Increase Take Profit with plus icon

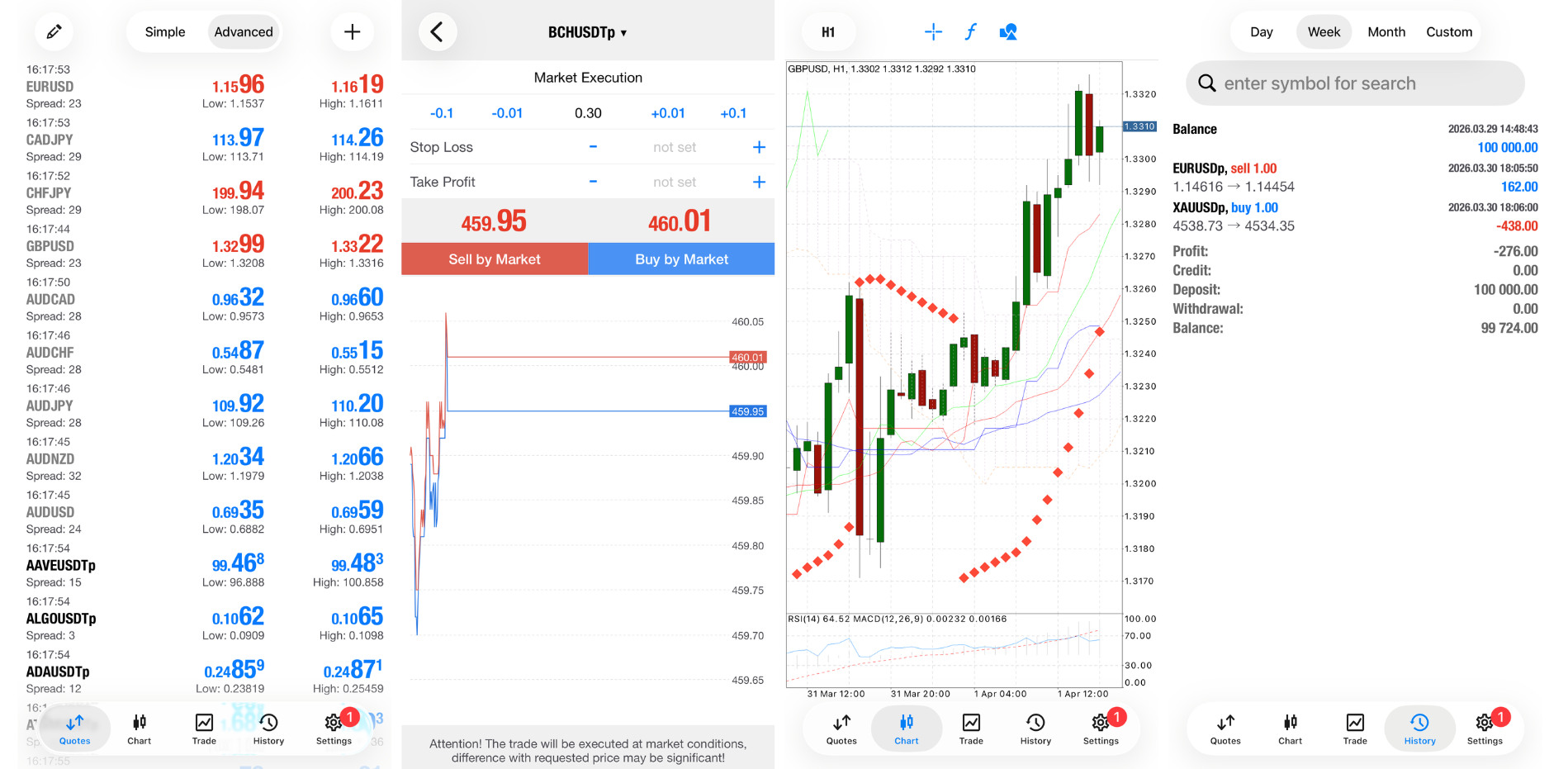click(x=759, y=182)
